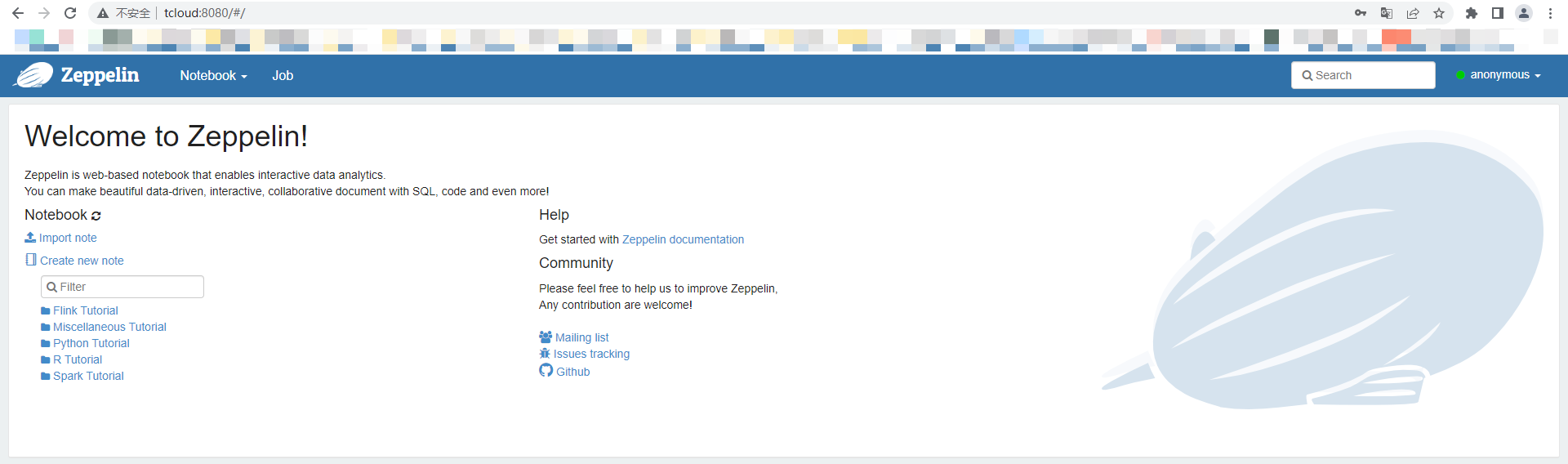Expand the Miscellaneous Tutorial folder
The width and height of the screenshot is (1568, 464).
click(104, 327)
